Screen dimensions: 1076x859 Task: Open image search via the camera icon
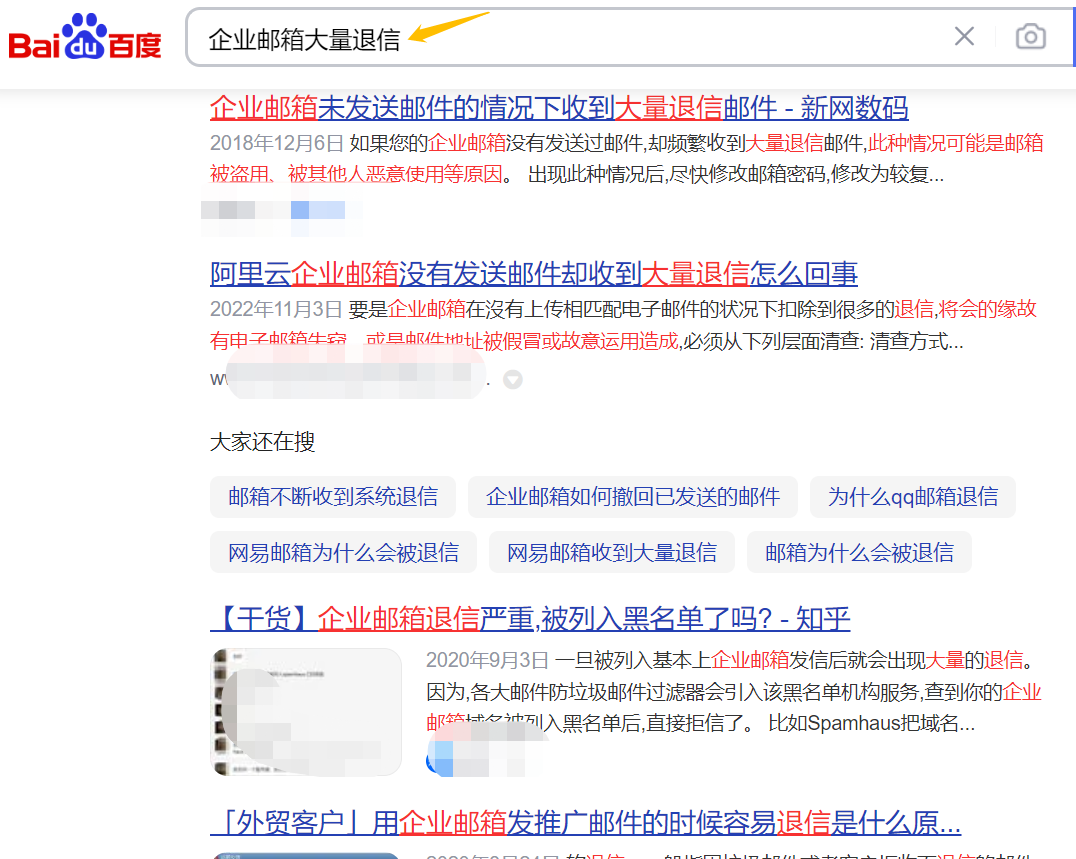1031,36
